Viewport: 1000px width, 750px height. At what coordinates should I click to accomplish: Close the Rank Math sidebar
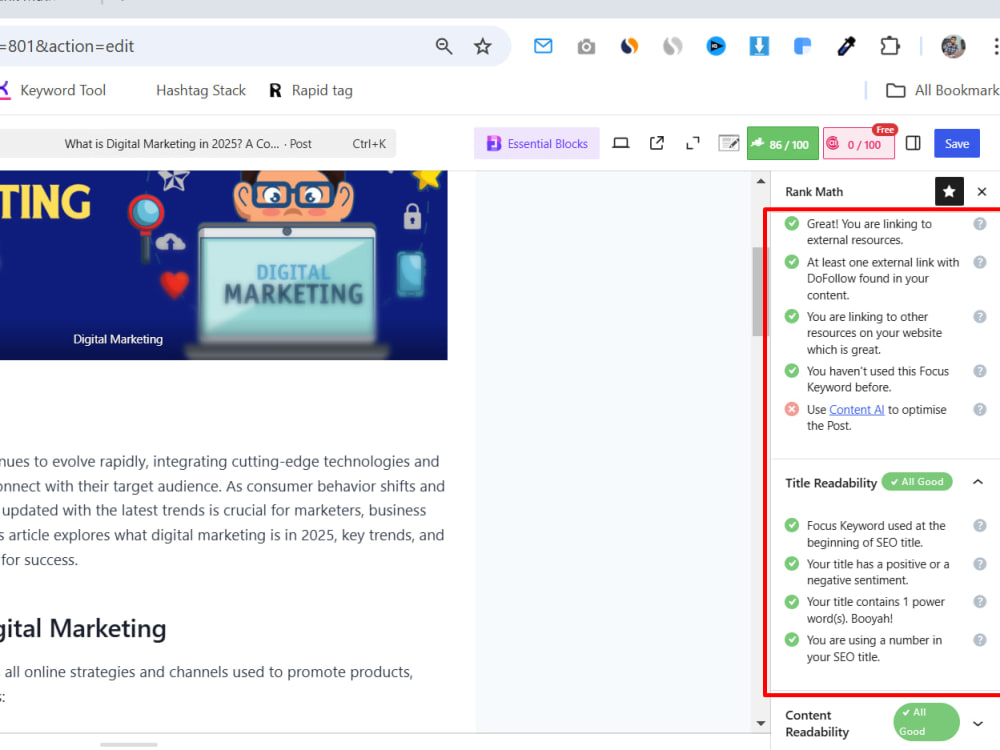[982, 191]
